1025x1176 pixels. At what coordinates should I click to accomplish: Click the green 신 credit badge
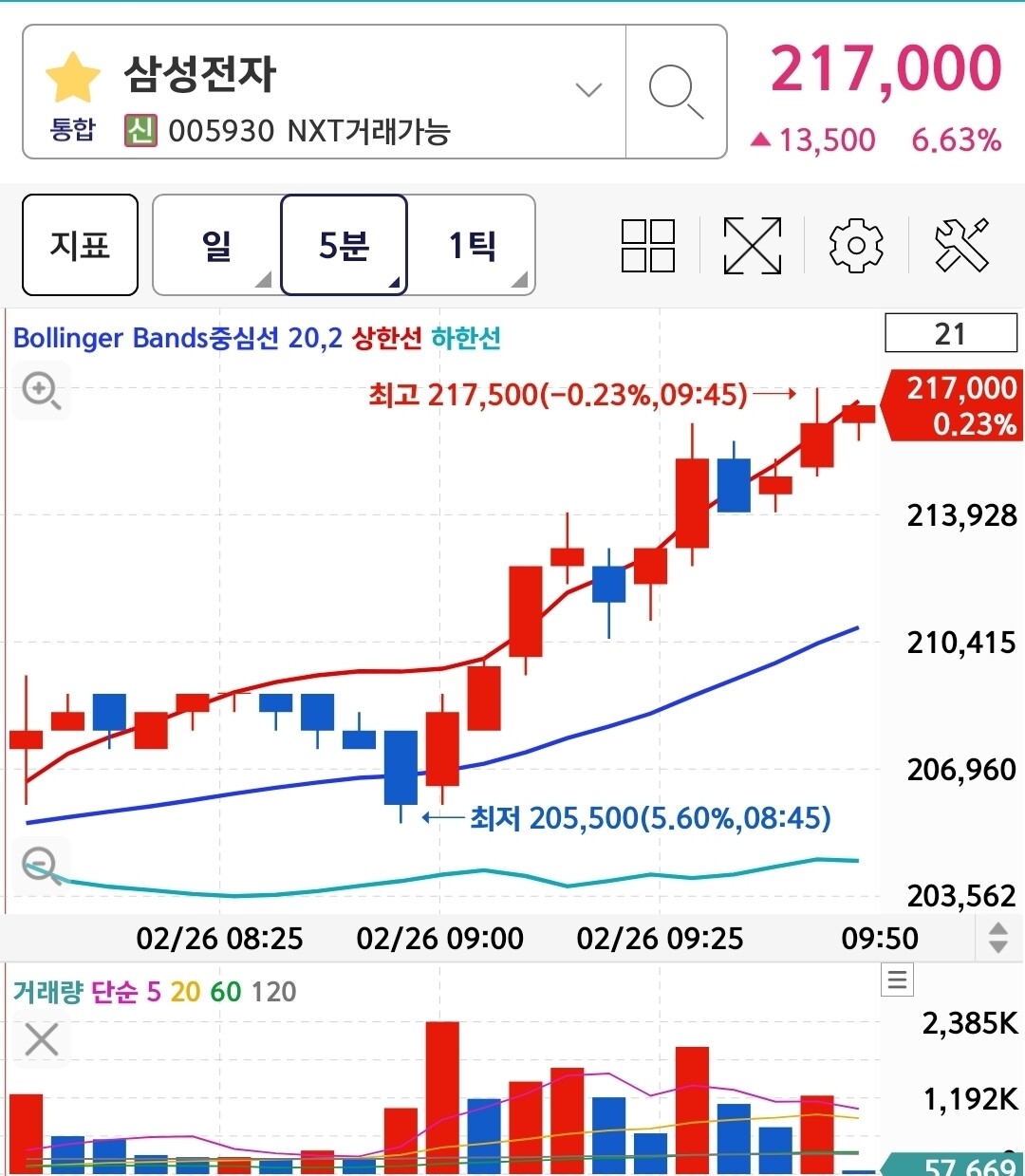click(x=140, y=130)
